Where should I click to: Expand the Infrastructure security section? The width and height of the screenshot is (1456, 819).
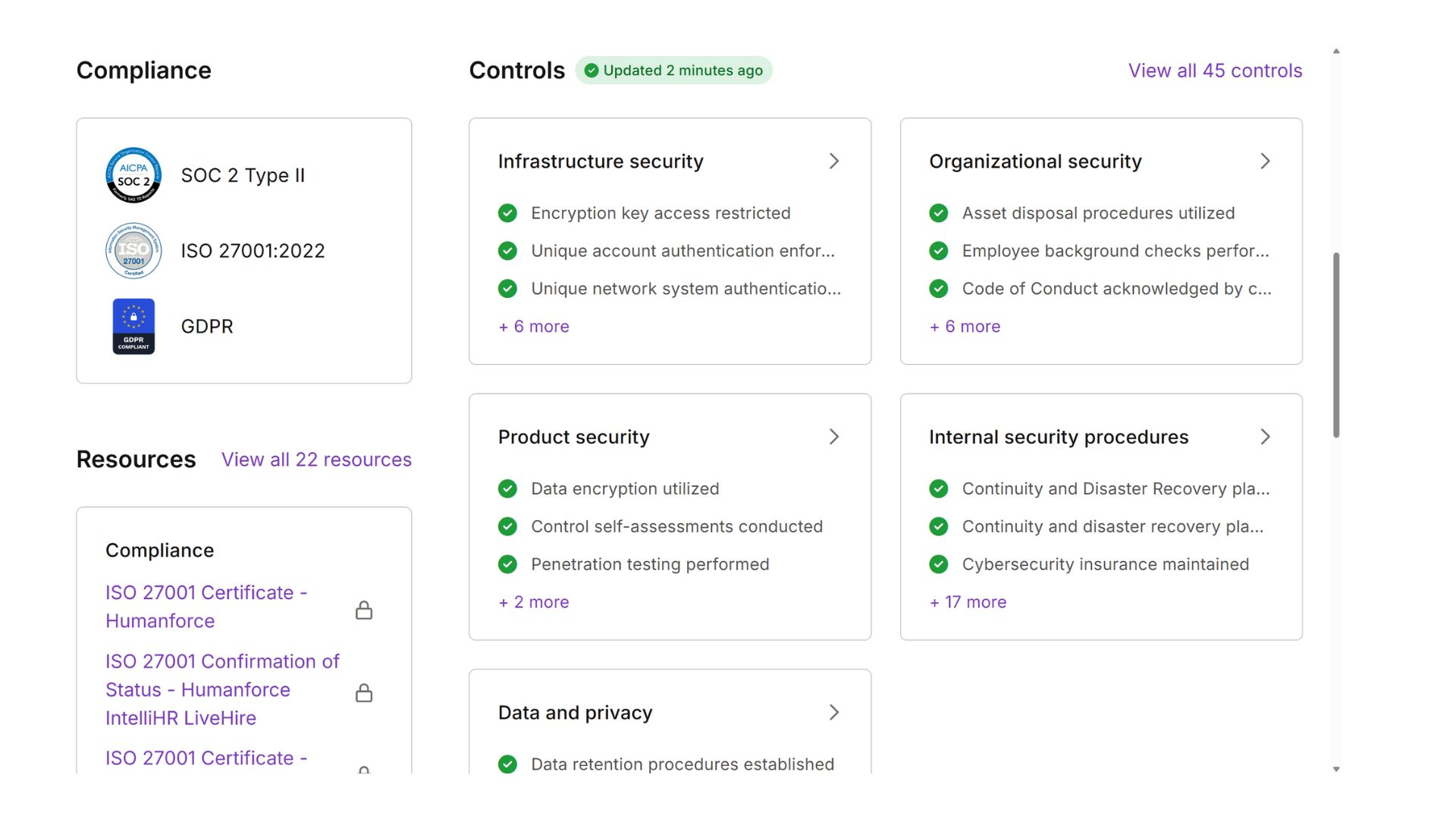point(834,161)
